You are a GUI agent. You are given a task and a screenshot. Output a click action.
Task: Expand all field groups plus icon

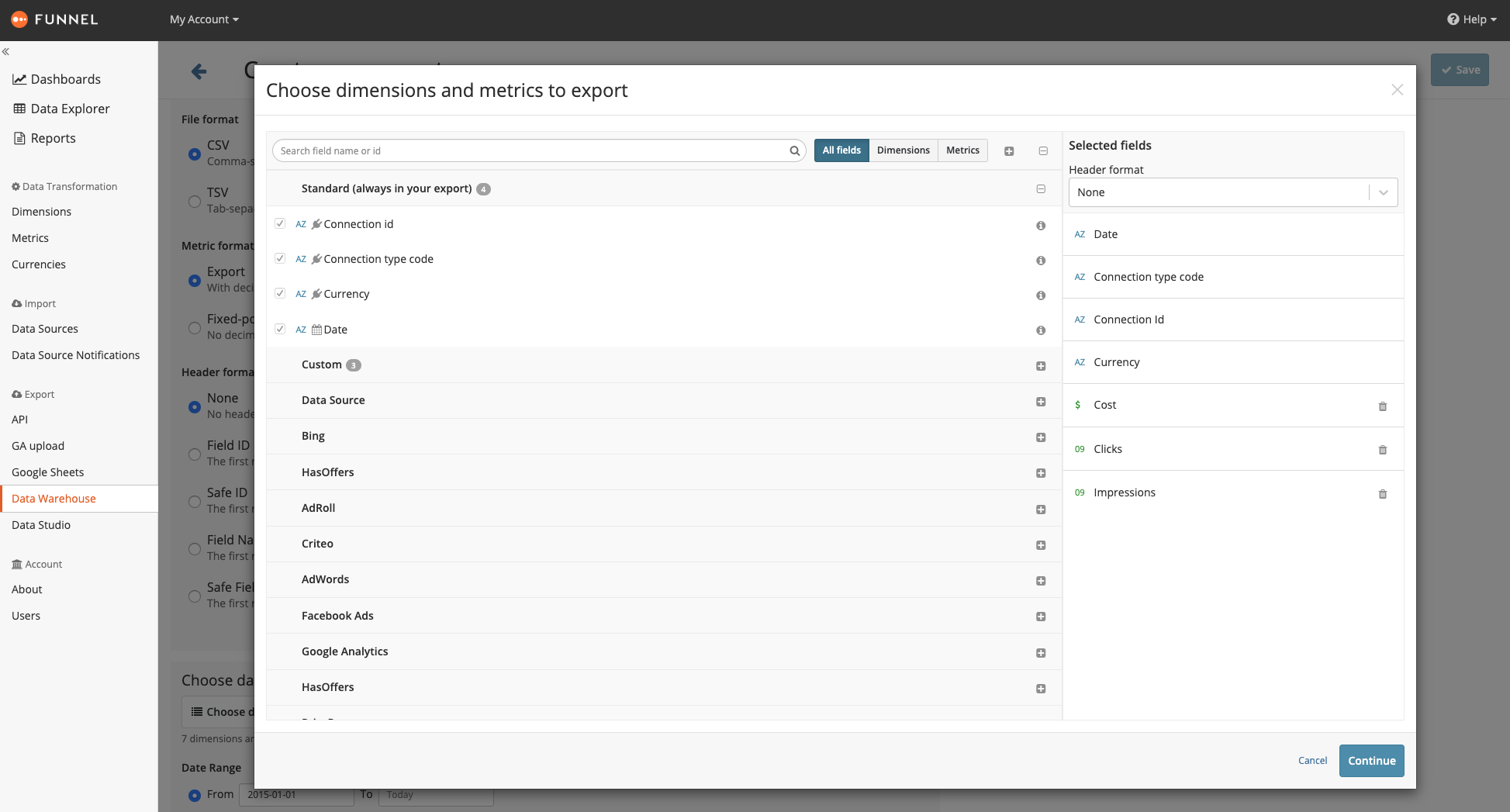tap(1009, 151)
